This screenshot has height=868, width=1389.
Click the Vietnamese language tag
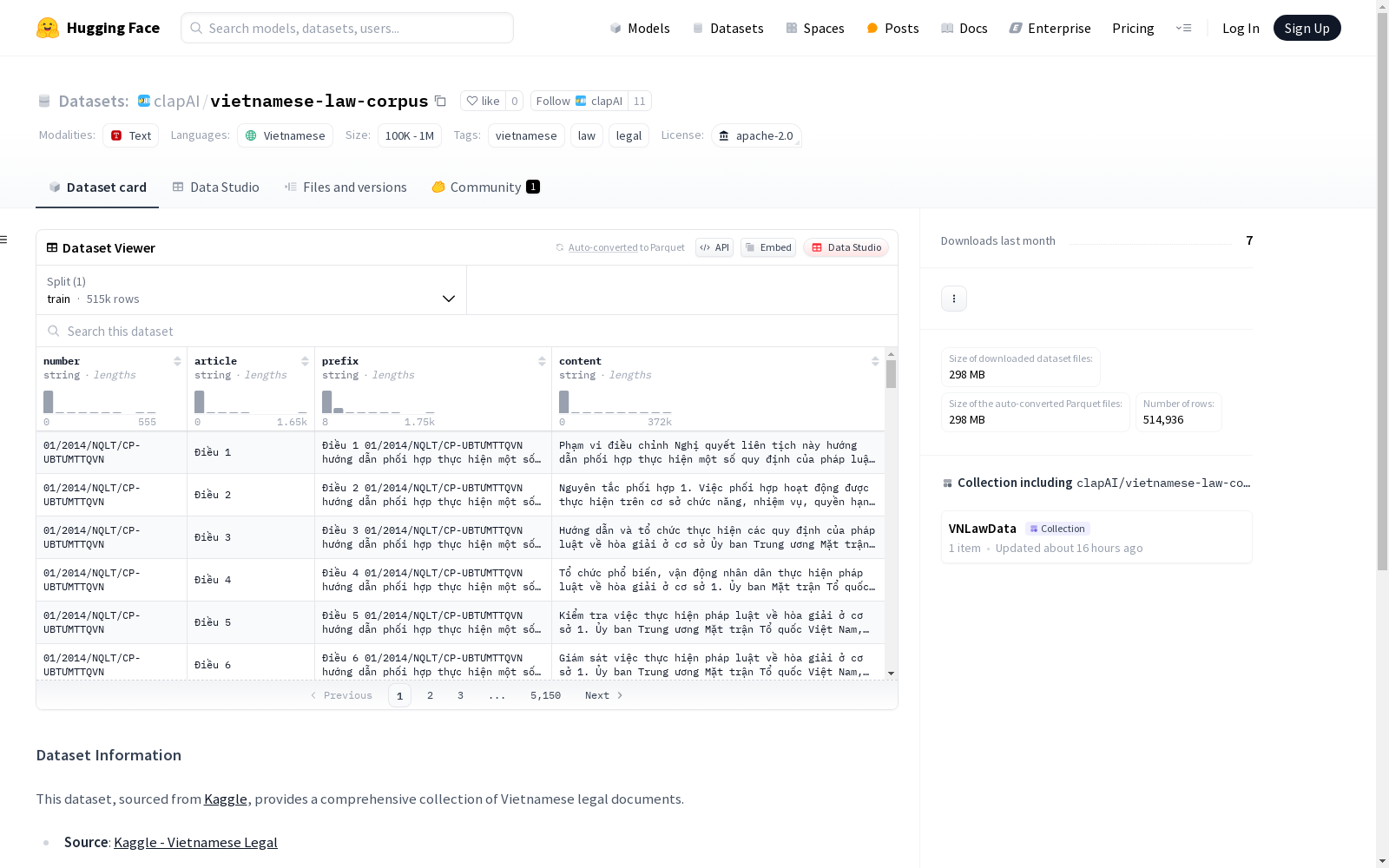(285, 135)
